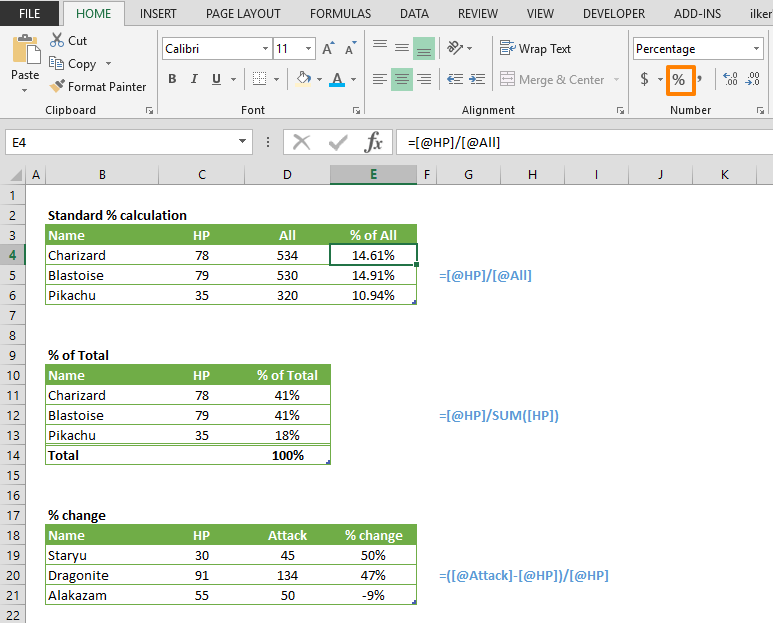Image resolution: width=773 pixels, height=623 pixels.
Task: Open Font group dialog launcher
Action: pos(356,111)
